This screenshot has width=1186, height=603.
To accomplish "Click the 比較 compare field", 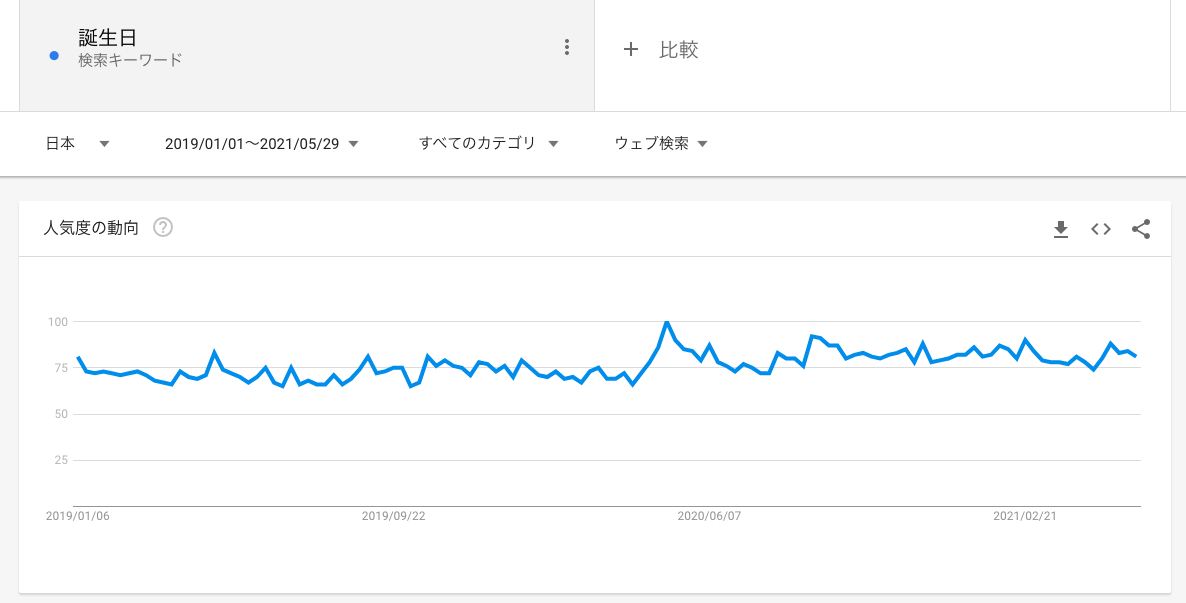I will (x=679, y=49).
